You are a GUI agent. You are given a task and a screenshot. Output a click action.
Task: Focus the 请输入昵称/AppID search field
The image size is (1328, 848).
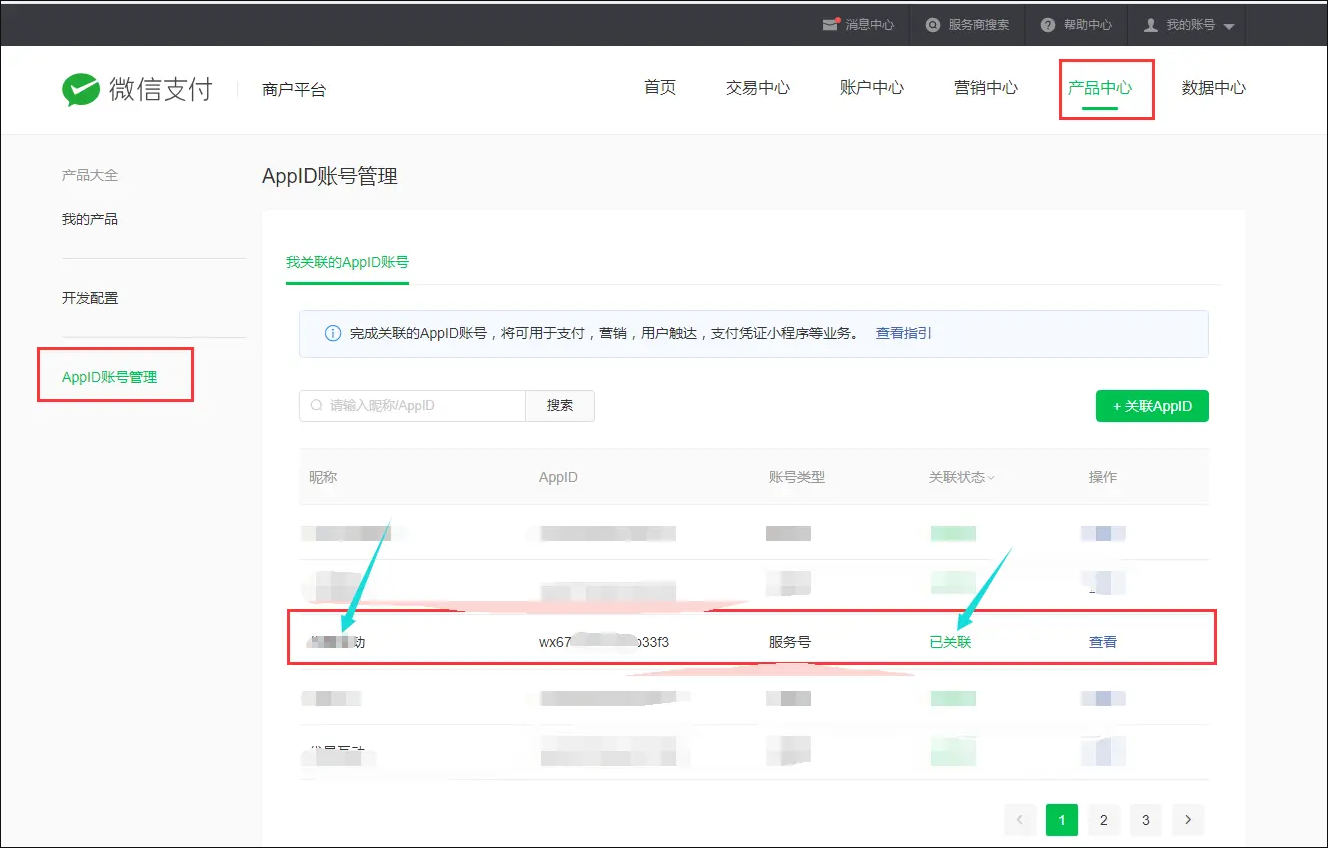click(412, 405)
